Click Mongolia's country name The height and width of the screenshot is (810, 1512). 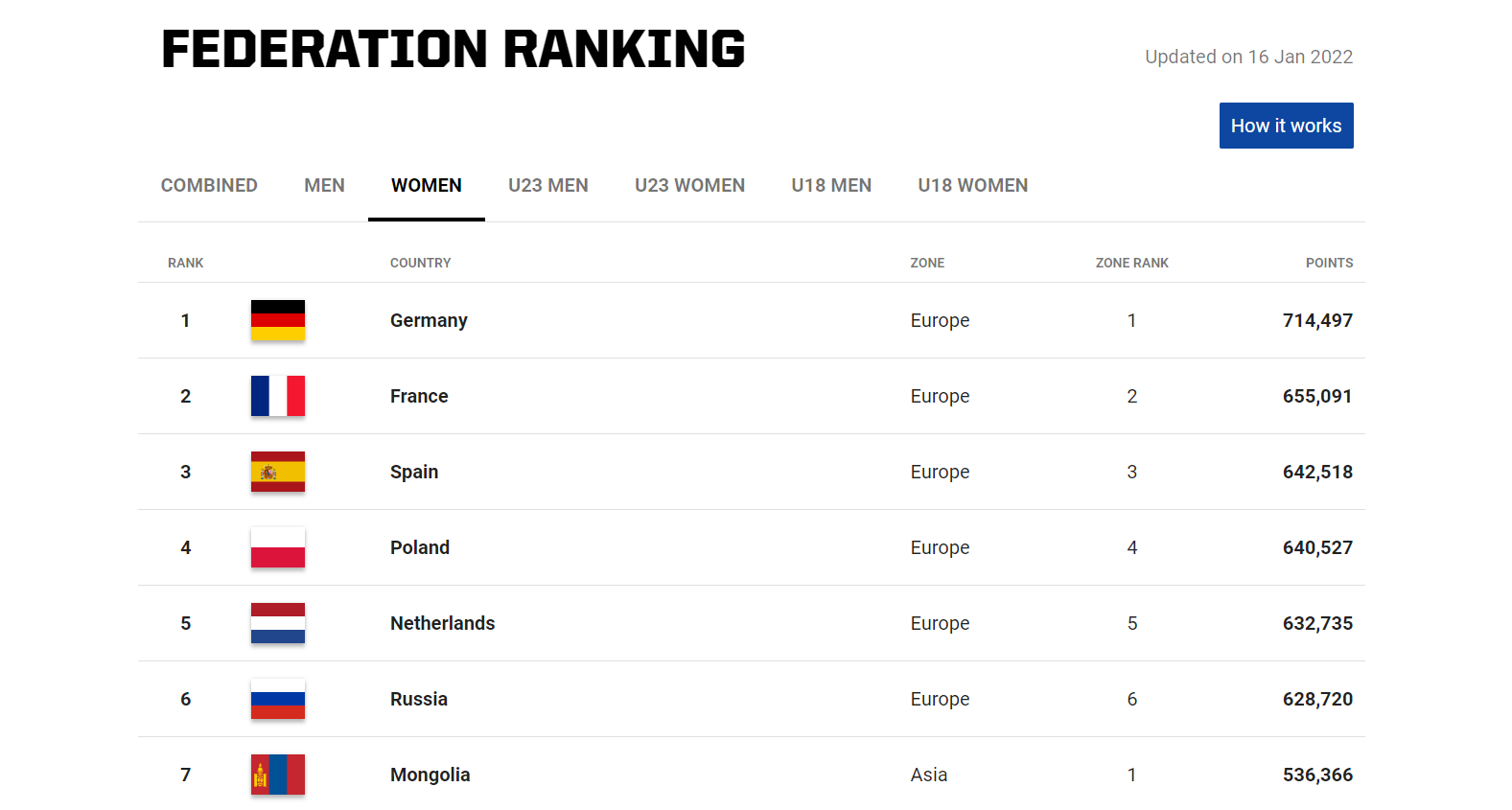(x=430, y=775)
